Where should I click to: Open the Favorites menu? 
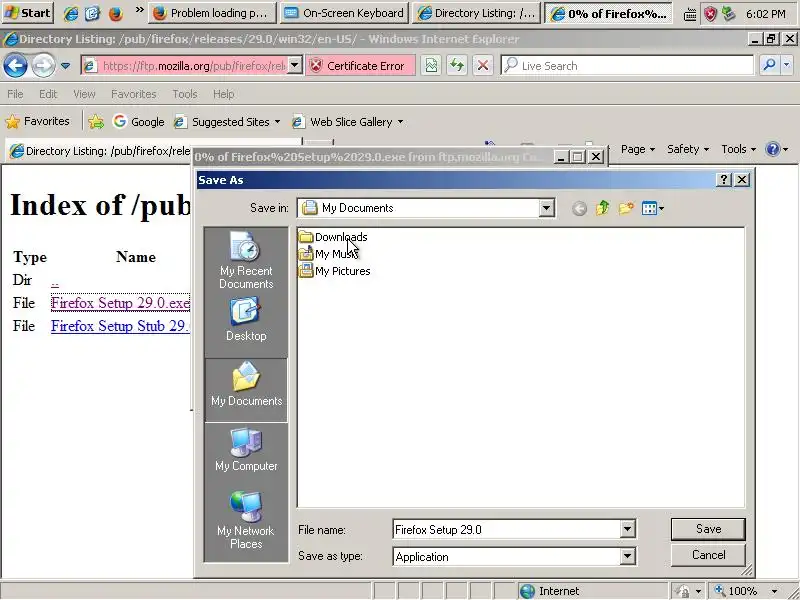(x=134, y=94)
